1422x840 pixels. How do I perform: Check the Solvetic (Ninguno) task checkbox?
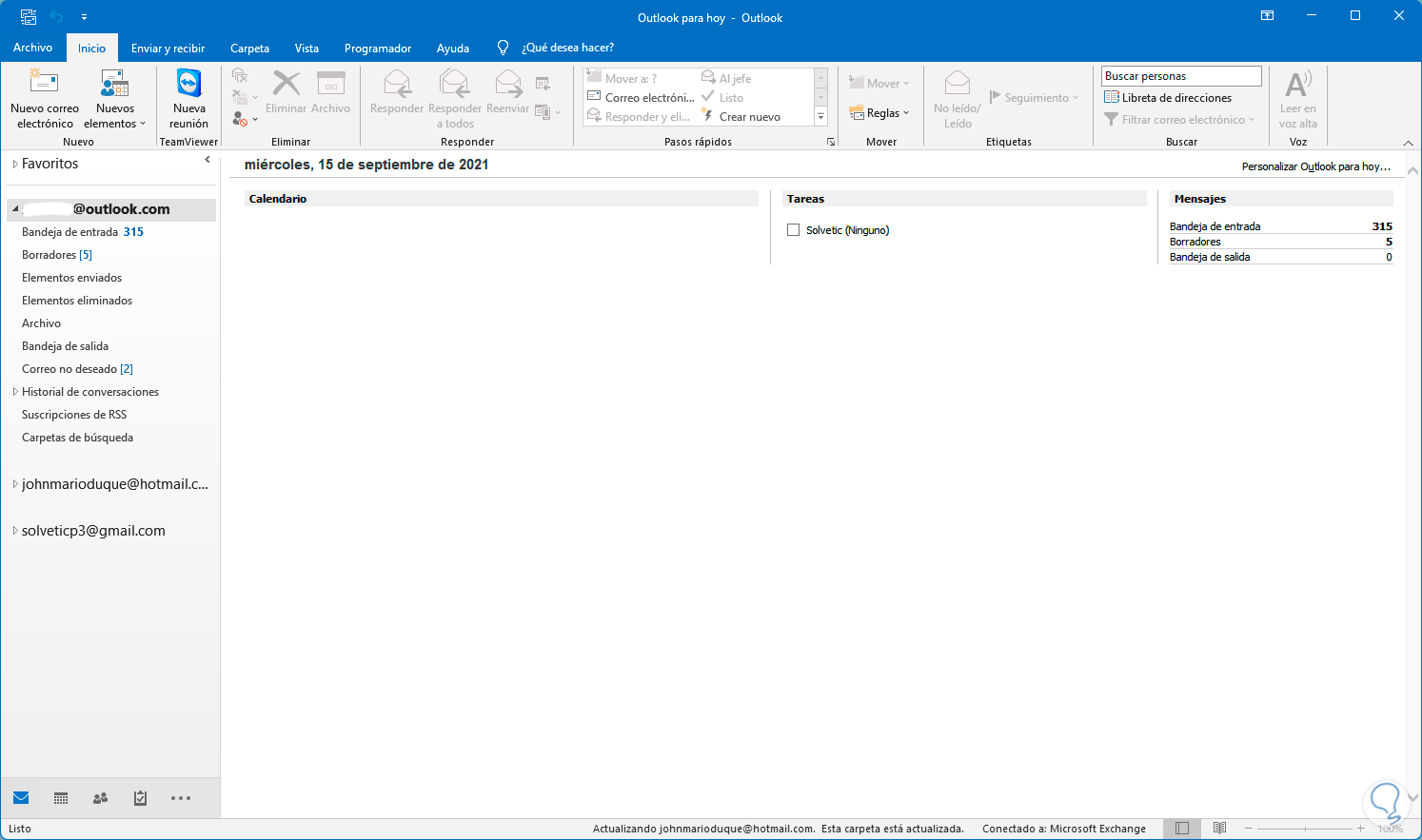pos(793,230)
